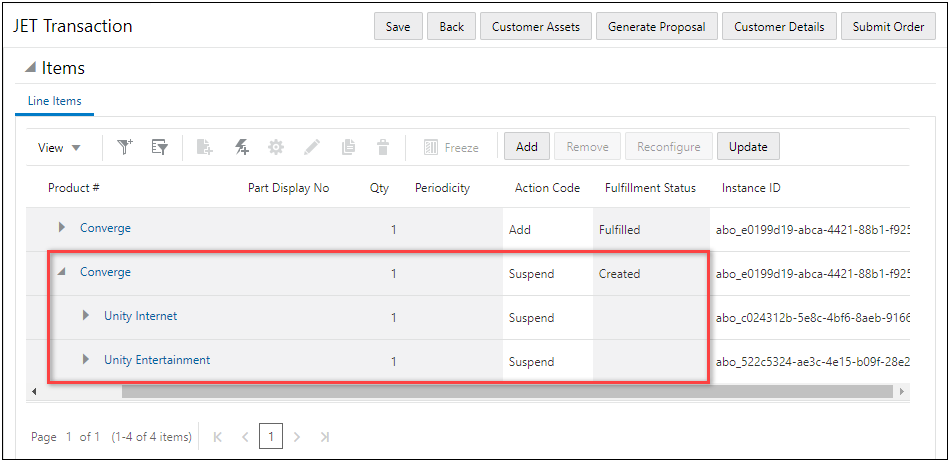950x462 pixels.
Task: Click the Submit Order button
Action: pos(888,27)
